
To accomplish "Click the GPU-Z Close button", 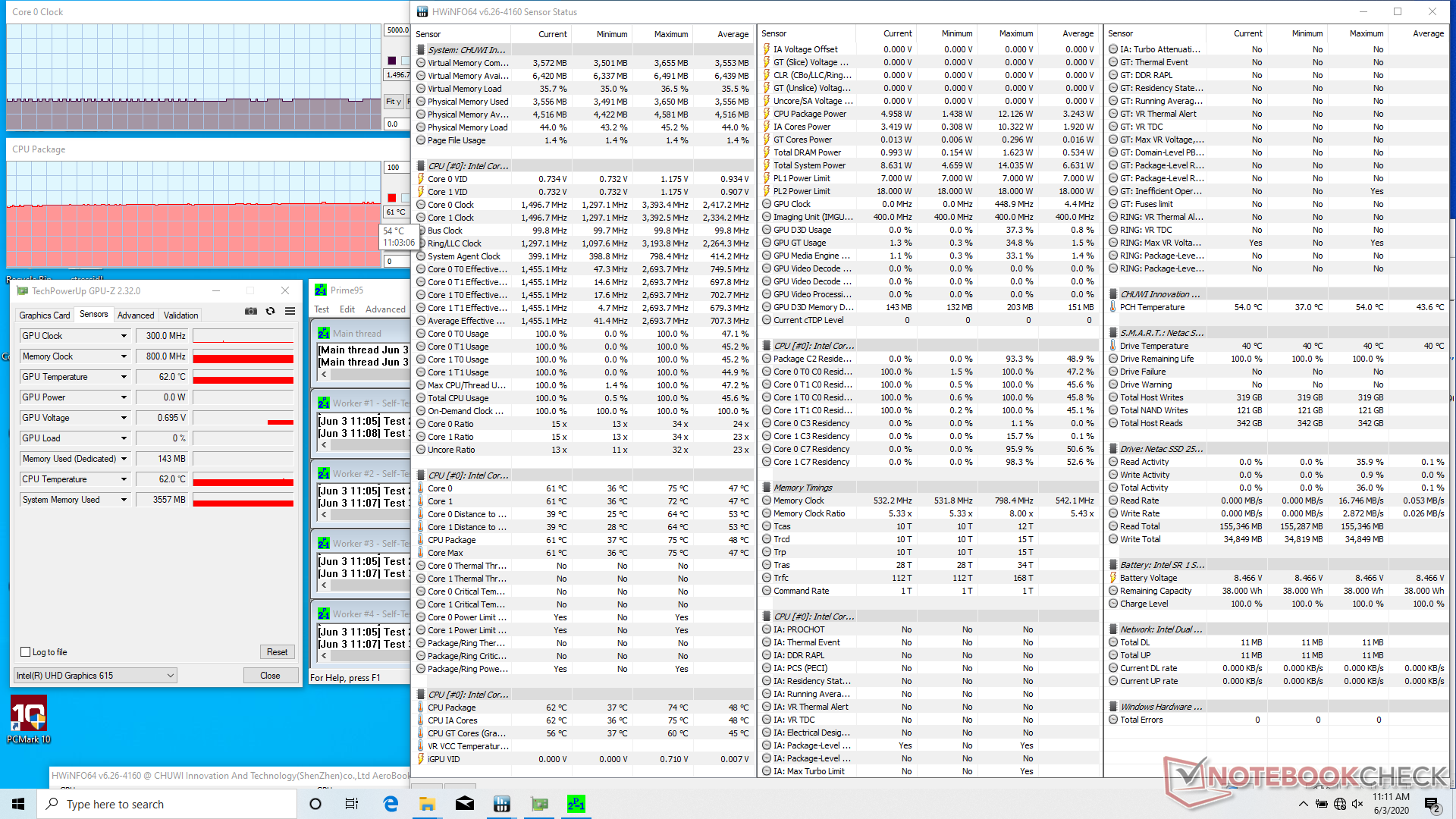I will pos(270,676).
